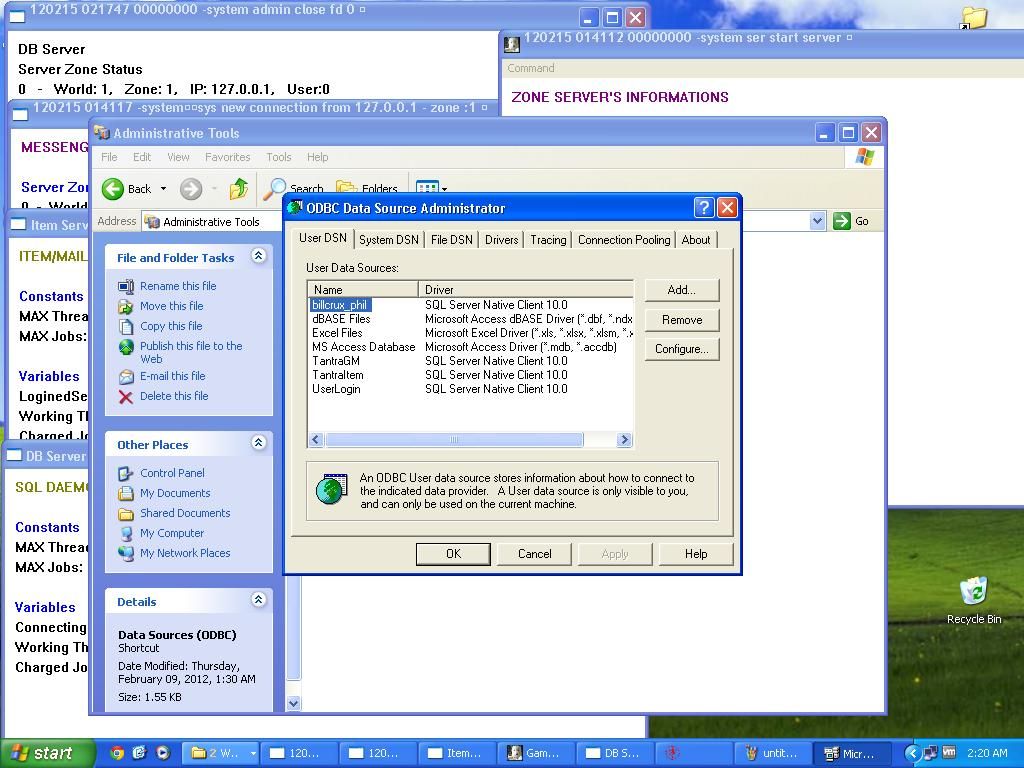Click the Delete this file red X icon

126,396
